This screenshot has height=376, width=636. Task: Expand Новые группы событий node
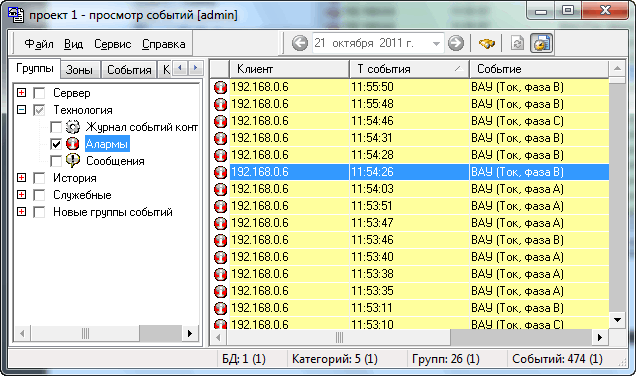(x=21, y=211)
